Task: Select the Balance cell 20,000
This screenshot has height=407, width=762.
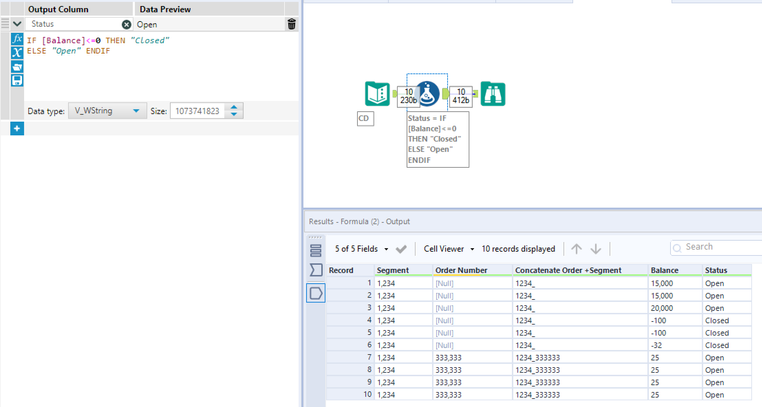Action: point(675,308)
